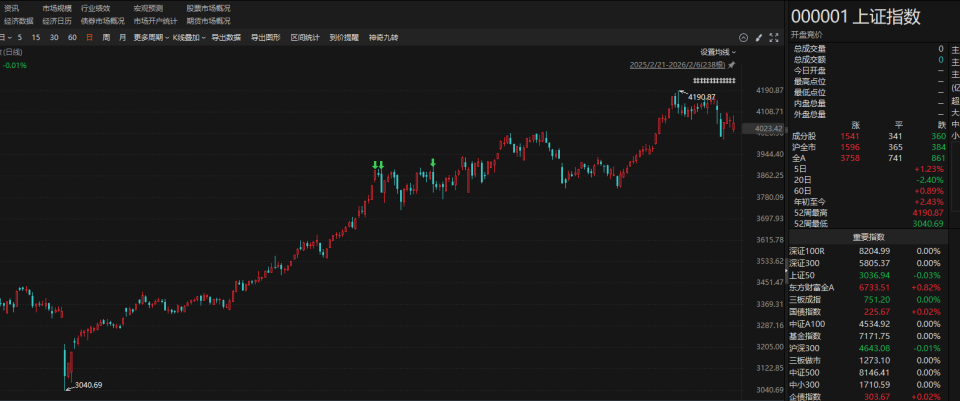Select the 30-minute period
This screenshot has height=401, width=960.
(54, 37)
